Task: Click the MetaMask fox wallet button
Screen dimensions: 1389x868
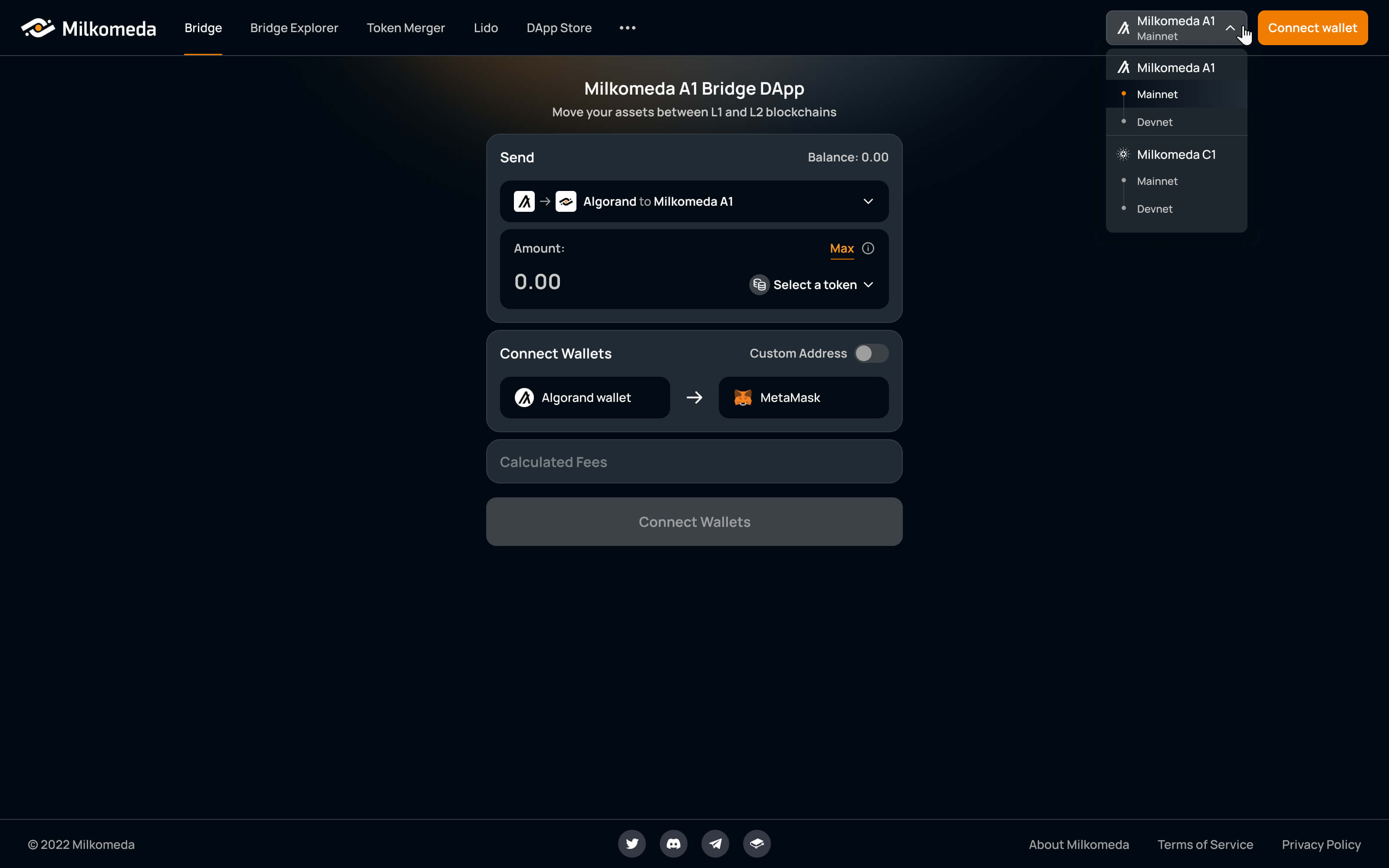Action: (803, 397)
